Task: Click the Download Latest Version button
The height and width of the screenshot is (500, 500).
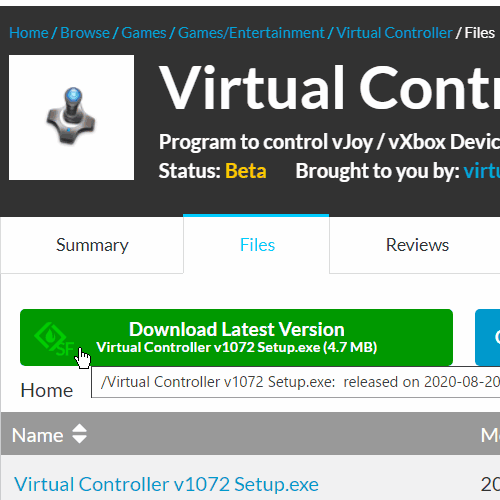Action: coord(236,337)
